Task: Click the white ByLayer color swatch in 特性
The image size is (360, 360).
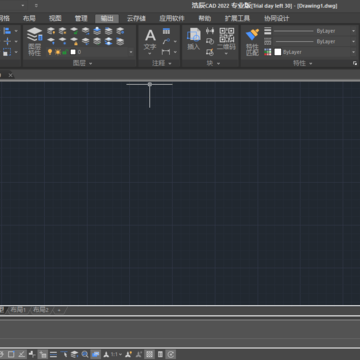Action: pos(278,52)
